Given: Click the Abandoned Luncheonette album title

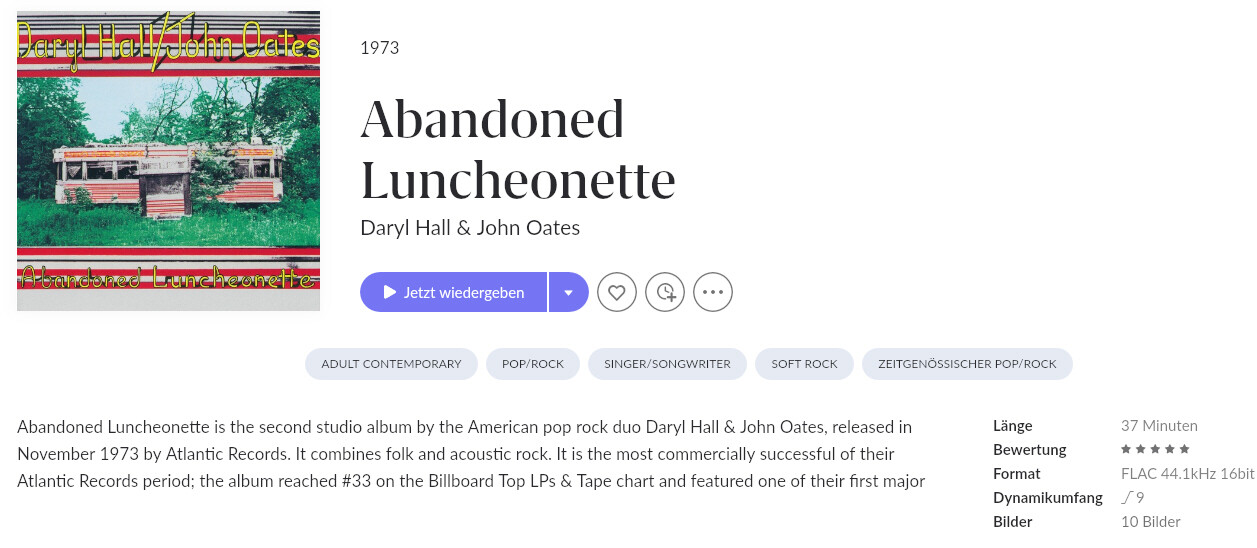Looking at the screenshot, I should [518, 150].
